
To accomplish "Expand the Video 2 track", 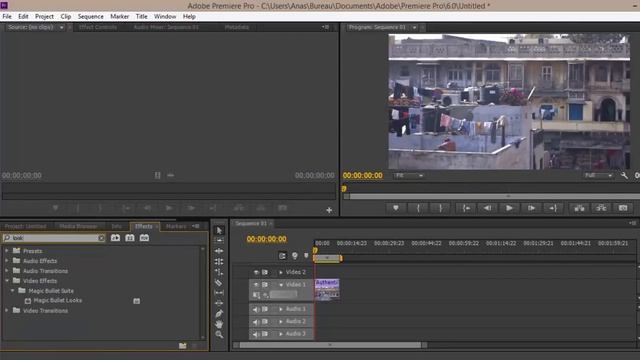I will click(x=281, y=272).
